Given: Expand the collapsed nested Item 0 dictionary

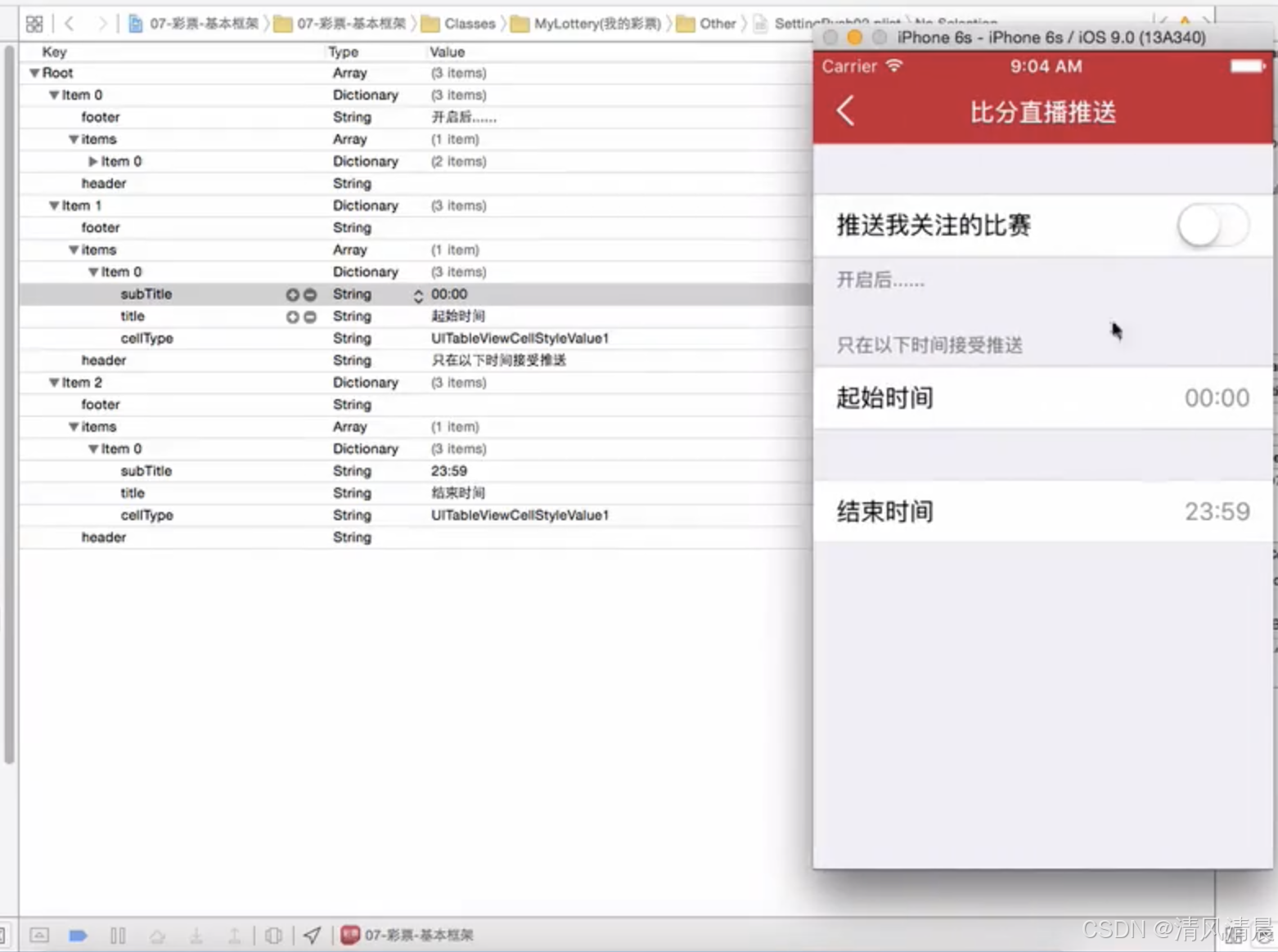Looking at the screenshot, I should 93,161.
